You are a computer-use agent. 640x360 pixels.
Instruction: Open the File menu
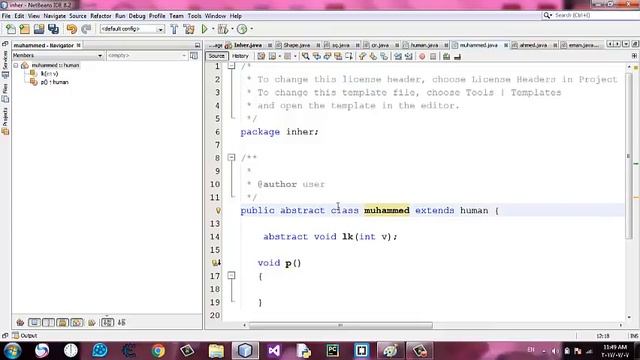6,16
